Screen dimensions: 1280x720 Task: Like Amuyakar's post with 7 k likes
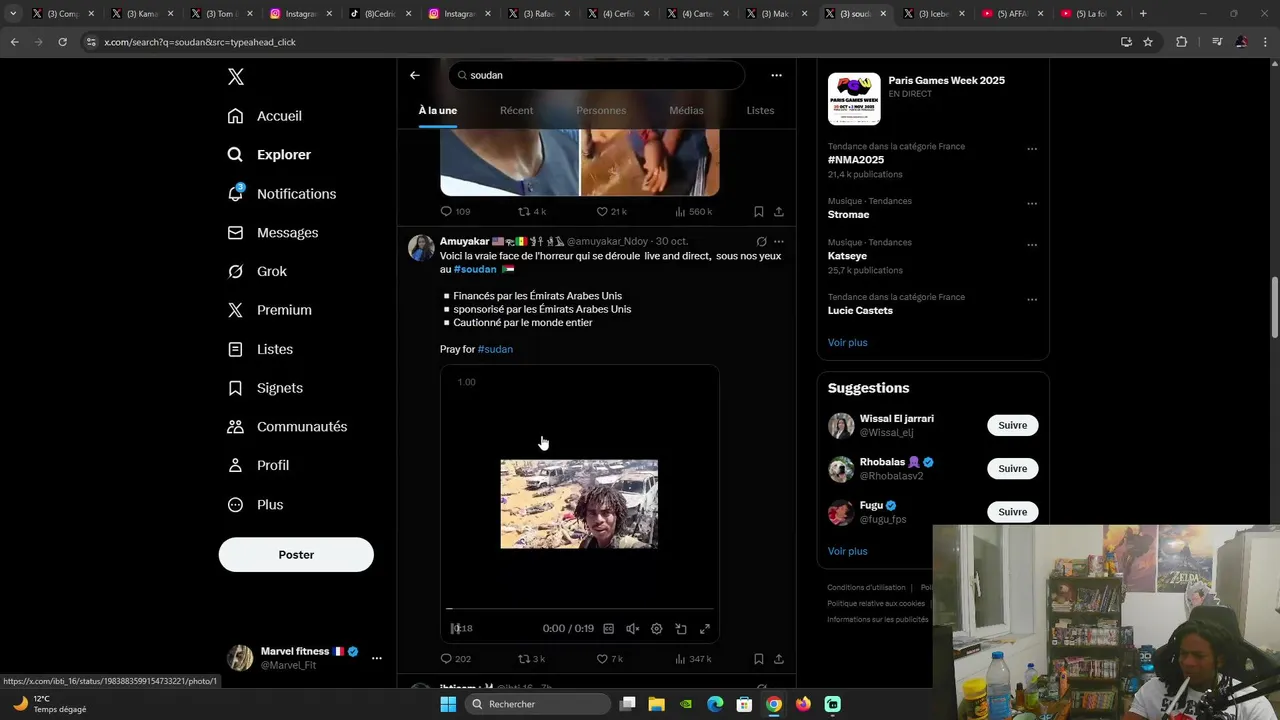[609, 659]
